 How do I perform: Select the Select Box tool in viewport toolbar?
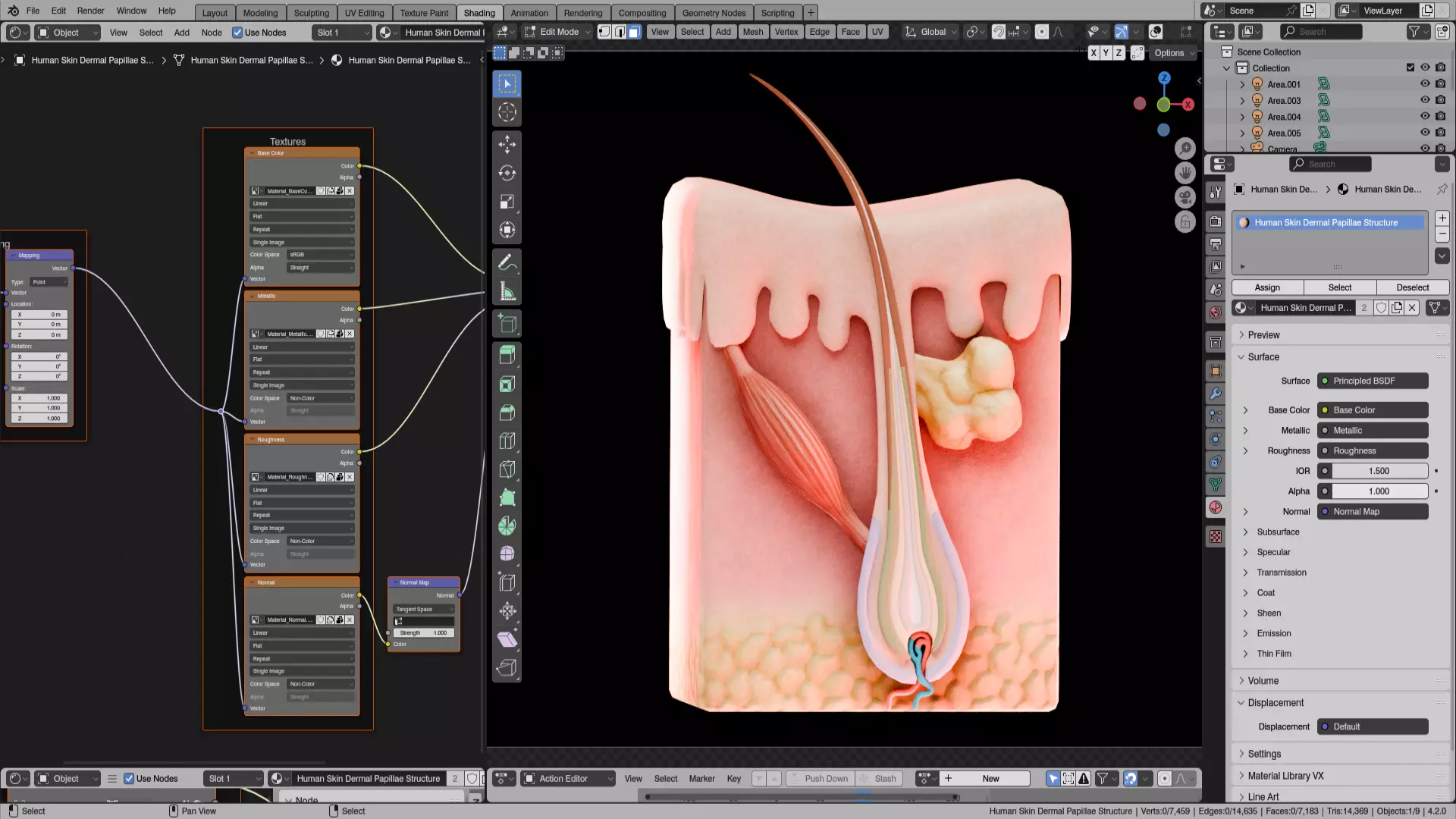click(507, 84)
